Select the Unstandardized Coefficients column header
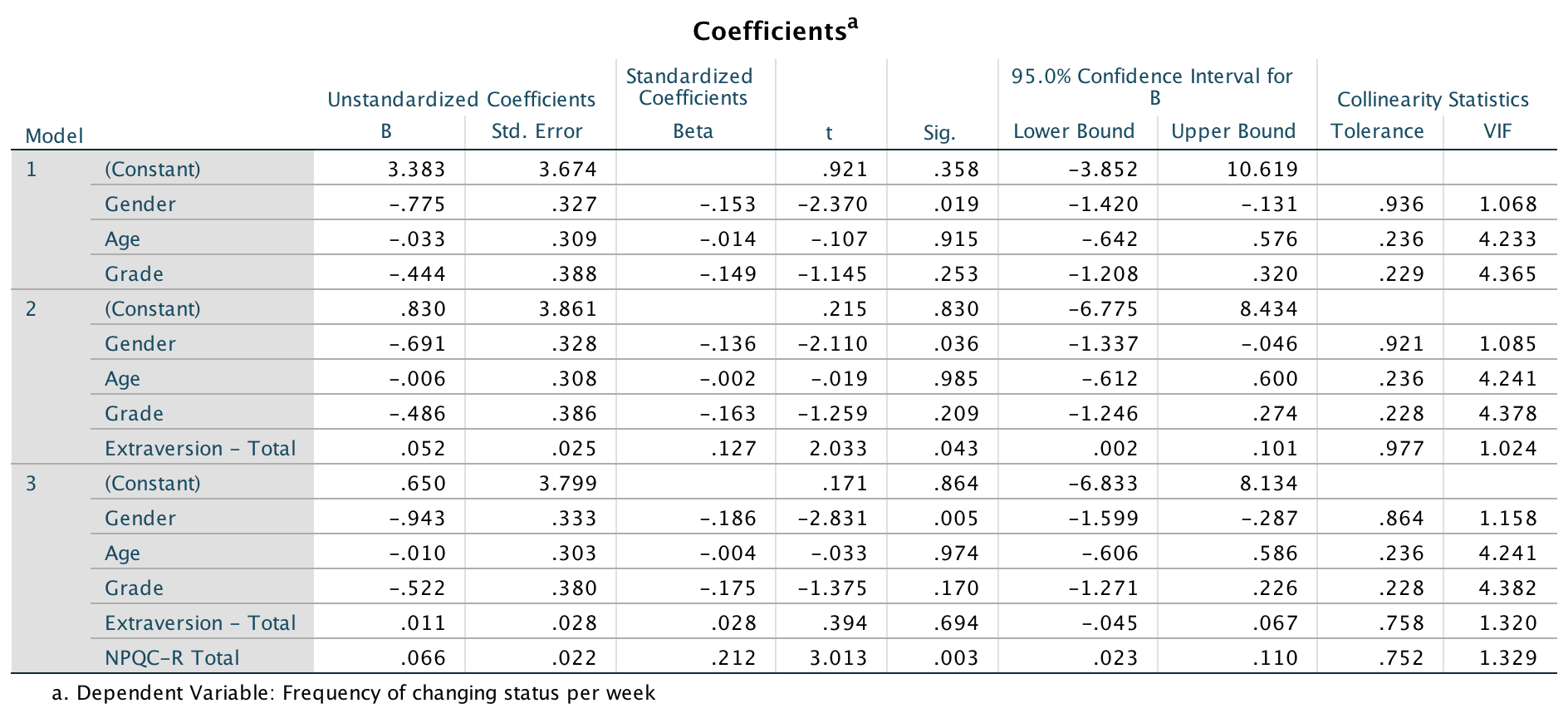 pos(461,100)
